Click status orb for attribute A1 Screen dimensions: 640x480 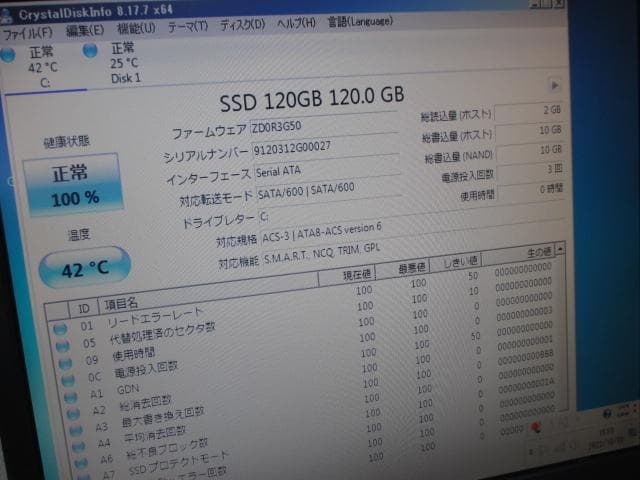click(x=71, y=397)
